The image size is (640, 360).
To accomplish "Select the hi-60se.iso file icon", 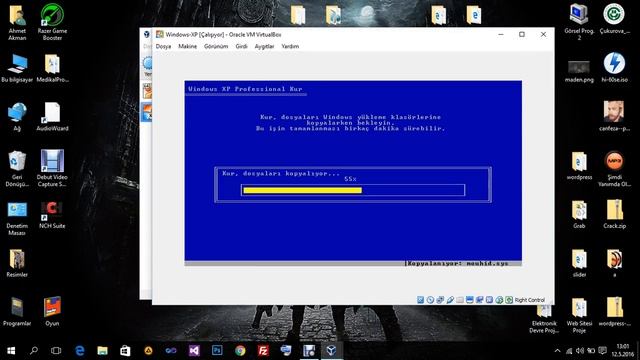I will click(x=614, y=68).
